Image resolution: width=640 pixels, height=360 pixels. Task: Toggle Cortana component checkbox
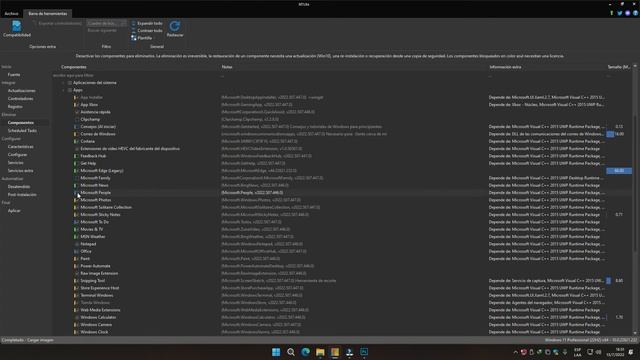pos(76,142)
